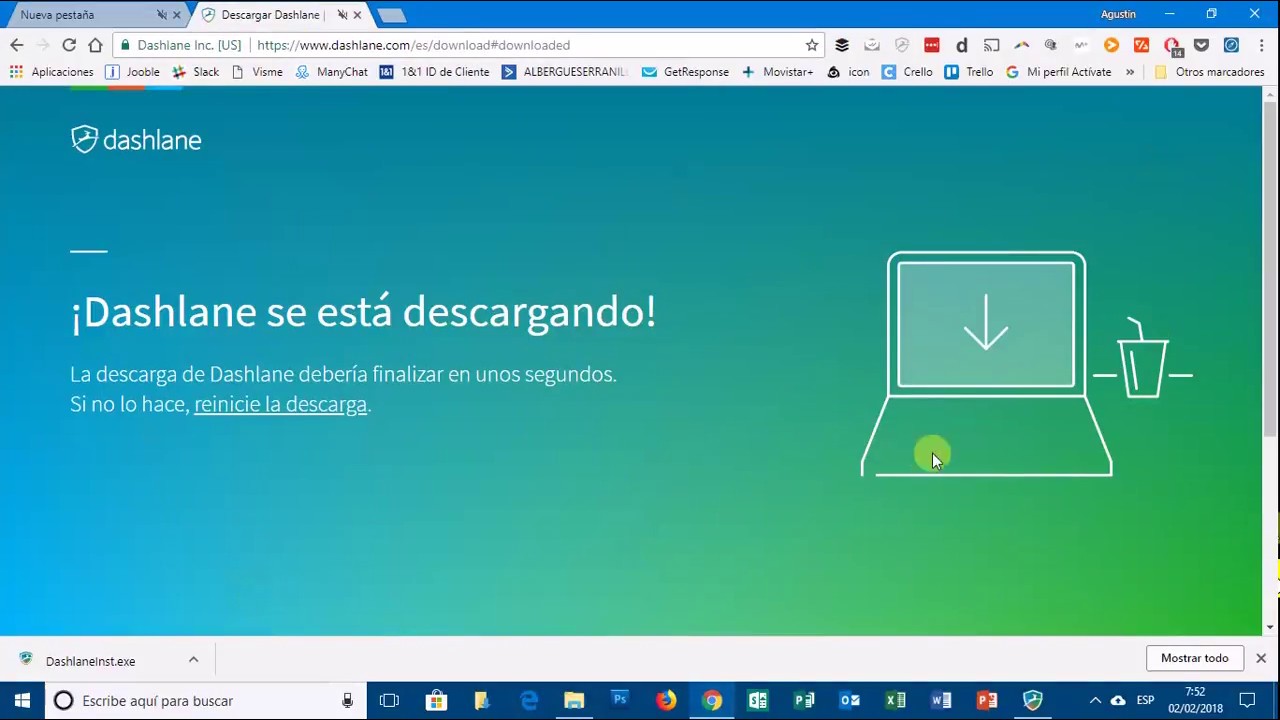Open Word from the taskbar
This screenshot has height=720, width=1280.
tap(941, 701)
